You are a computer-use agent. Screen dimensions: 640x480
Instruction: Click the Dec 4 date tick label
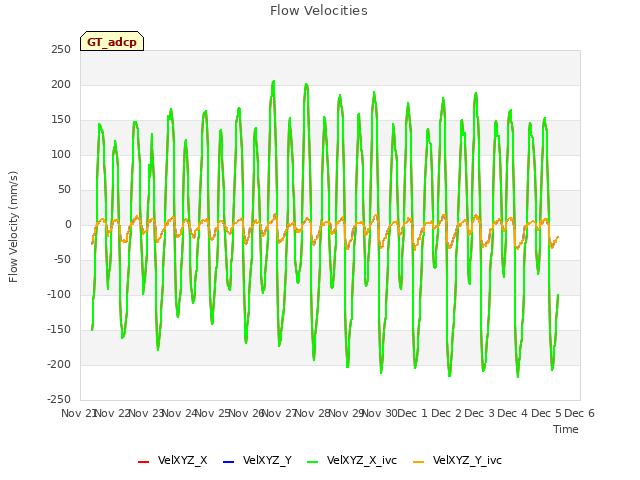513,413
